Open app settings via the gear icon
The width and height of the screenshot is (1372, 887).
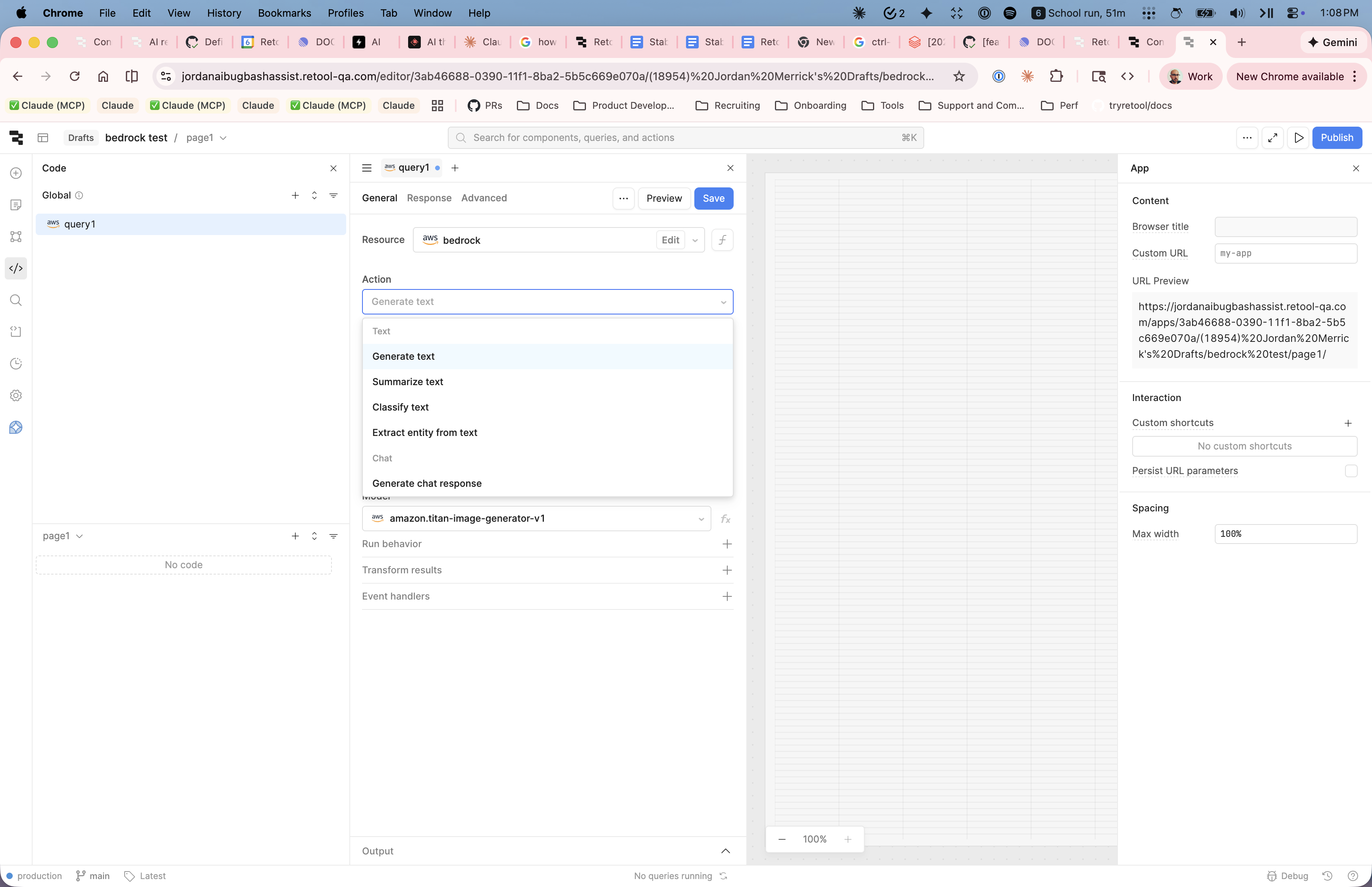pyautogui.click(x=15, y=395)
